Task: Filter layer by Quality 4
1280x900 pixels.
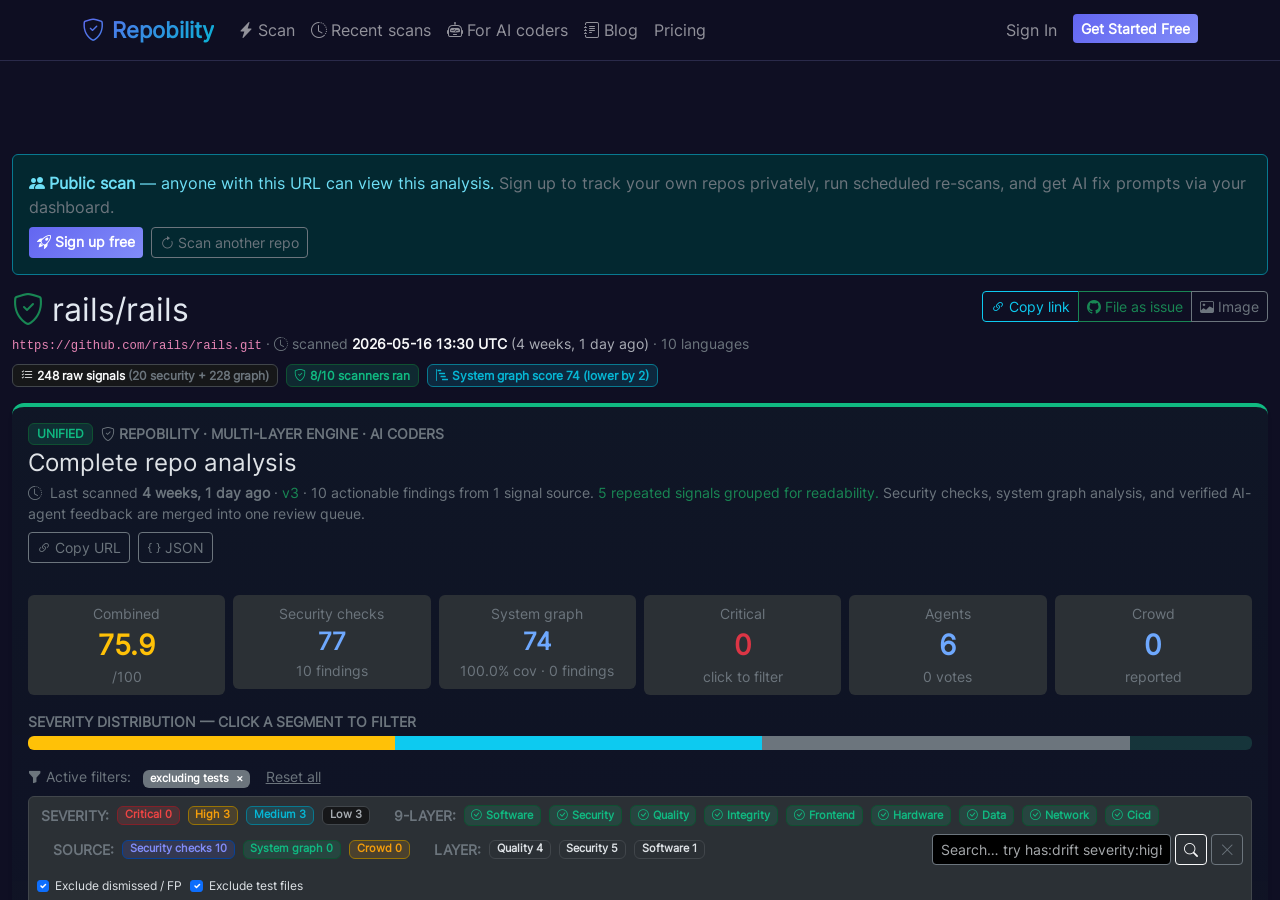Action: click(520, 849)
